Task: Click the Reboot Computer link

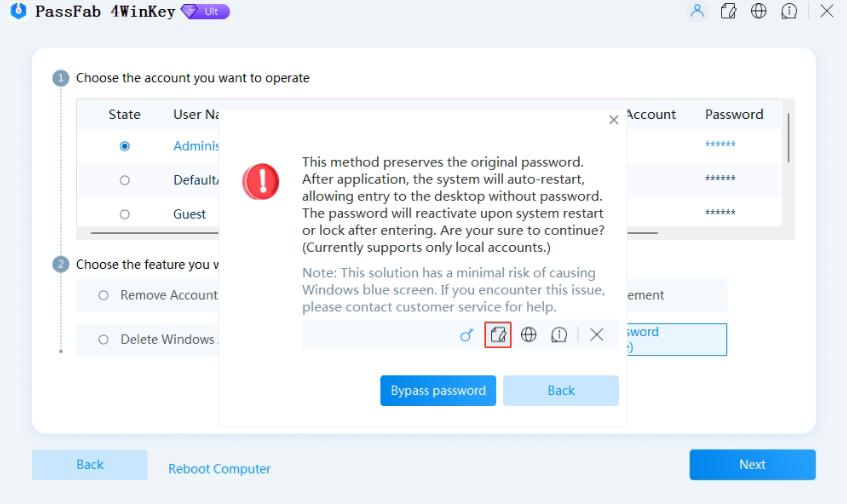Action: [x=219, y=468]
